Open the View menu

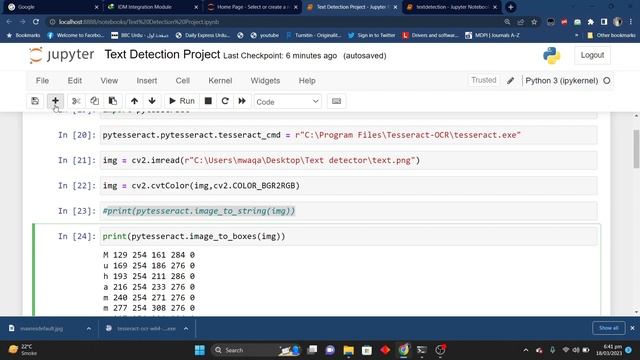[x=109, y=81]
